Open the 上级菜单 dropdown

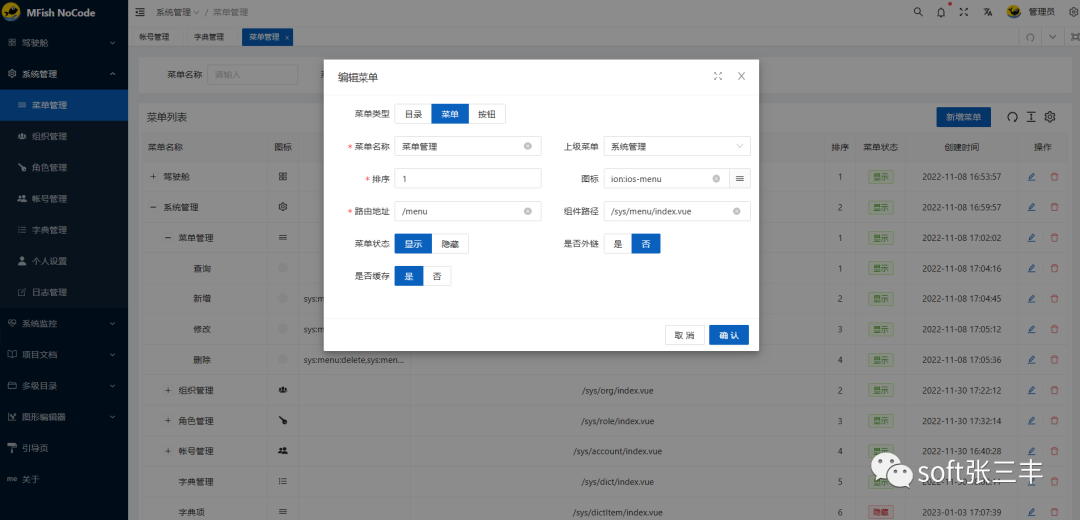point(677,146)
